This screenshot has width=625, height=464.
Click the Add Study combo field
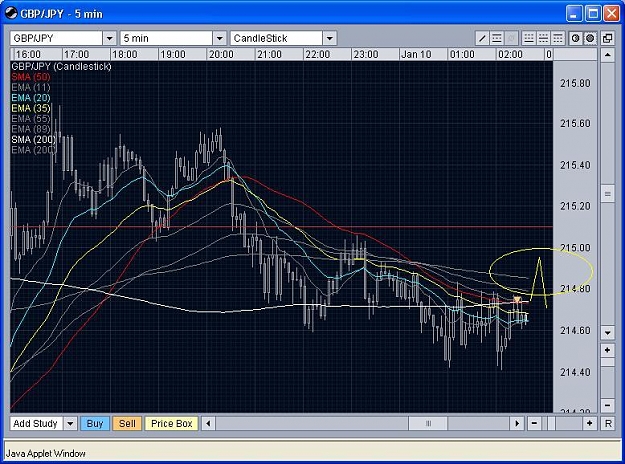(37, 423)
